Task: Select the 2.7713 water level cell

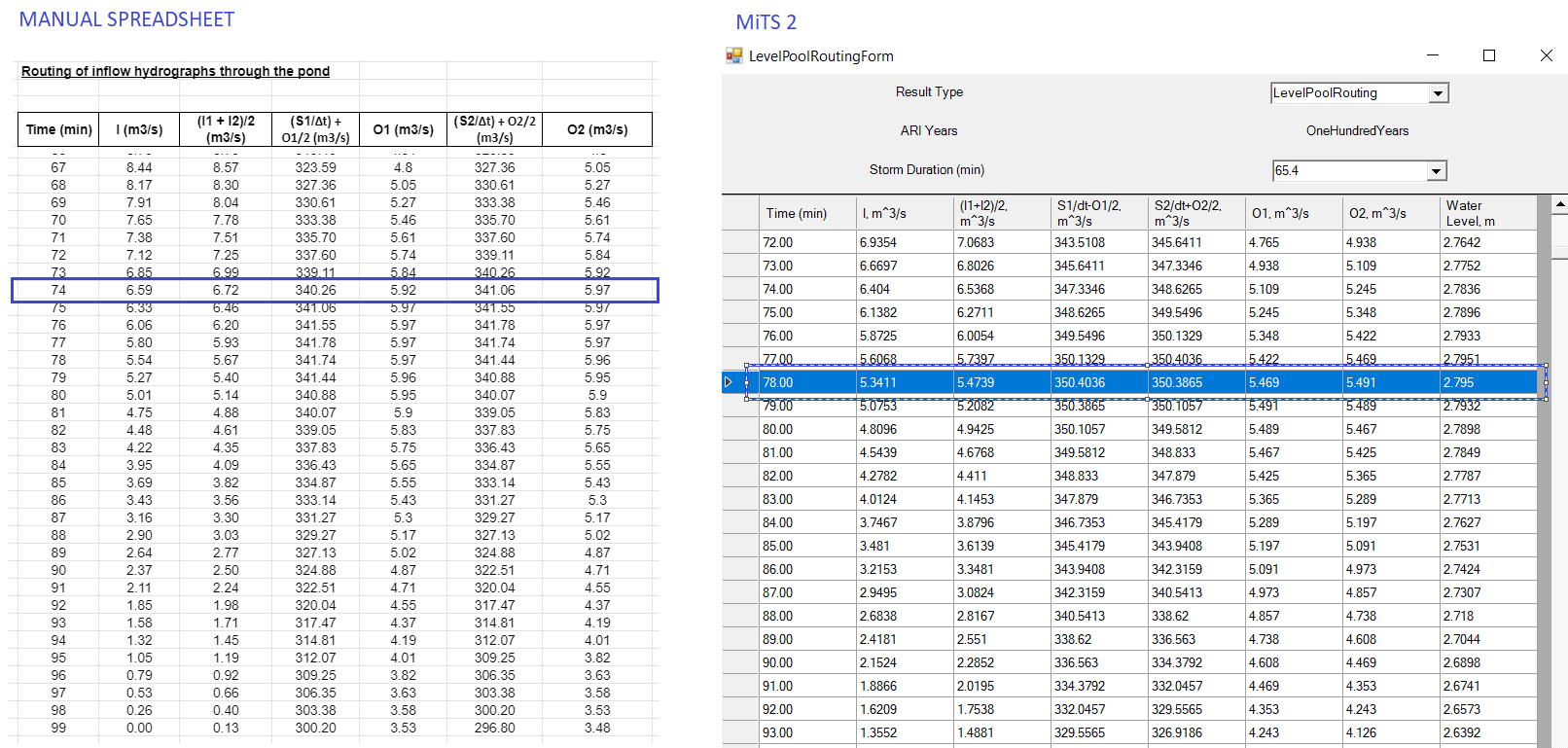Action: pos(1488,499)
